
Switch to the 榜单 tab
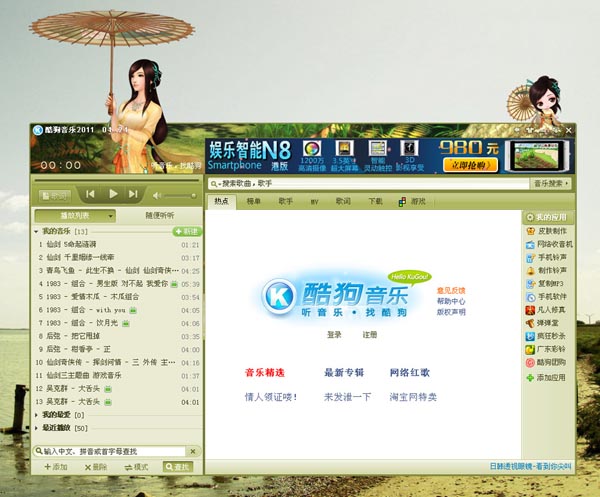click(x=253, y=202)
